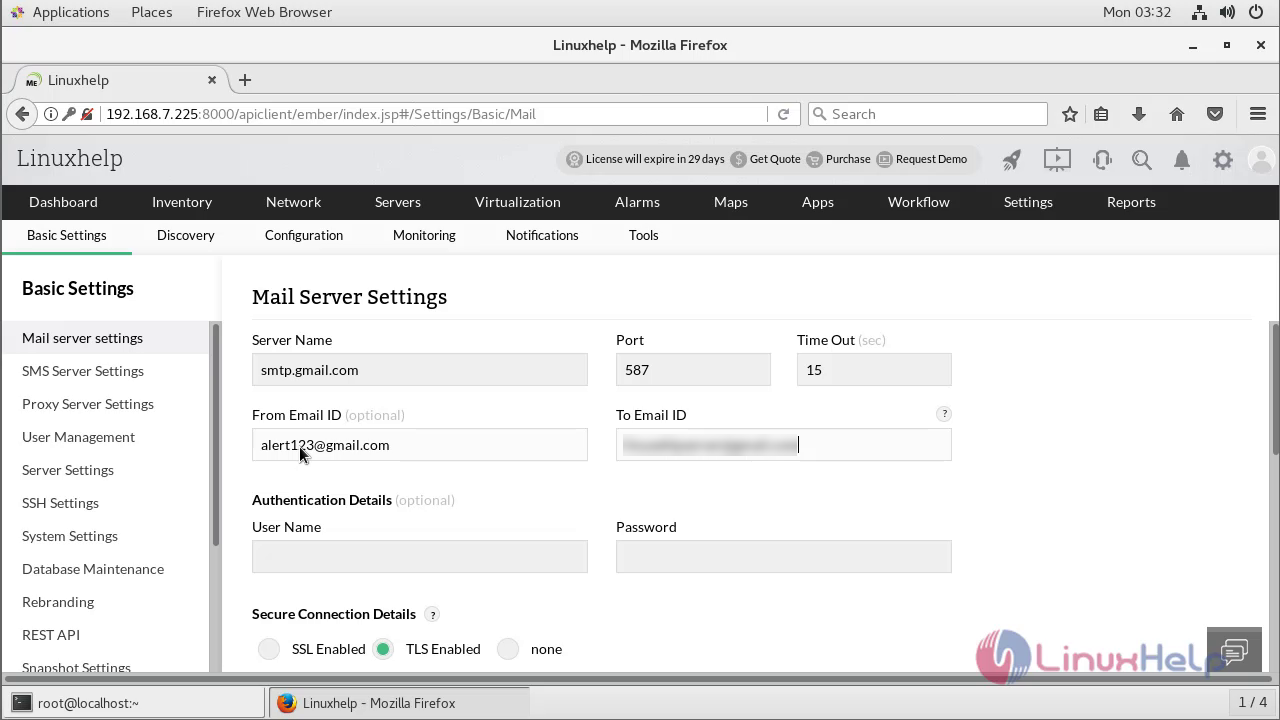Image resolution: width=1280 pixels, height=720 pixels.
Task: Click the rocket quick-start icon
Action: click(1012, 159)
